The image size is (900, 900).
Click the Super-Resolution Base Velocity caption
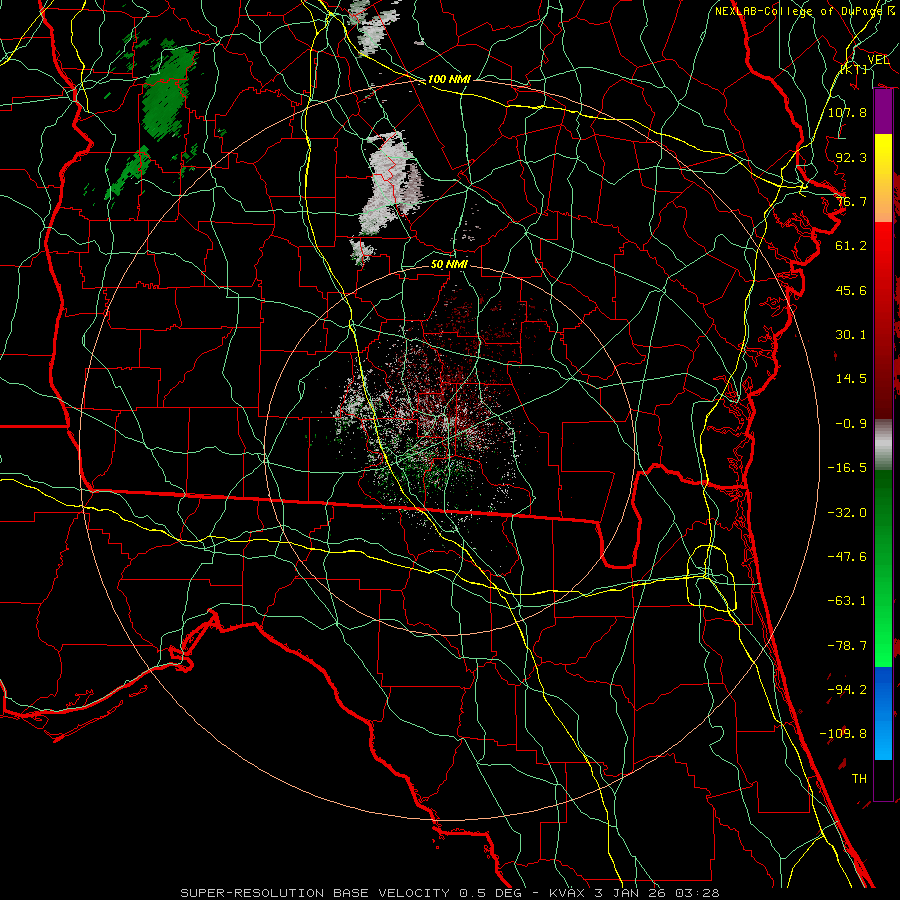pos(449,893)
